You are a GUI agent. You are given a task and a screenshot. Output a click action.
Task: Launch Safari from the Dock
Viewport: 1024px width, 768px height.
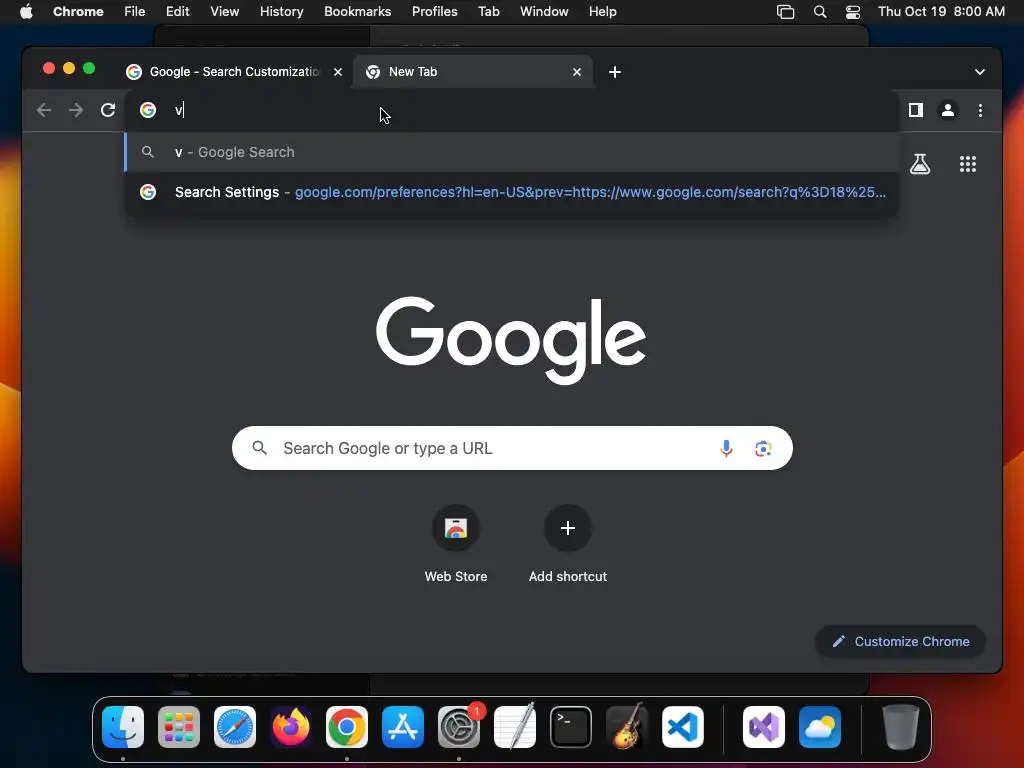click(234, 727)
